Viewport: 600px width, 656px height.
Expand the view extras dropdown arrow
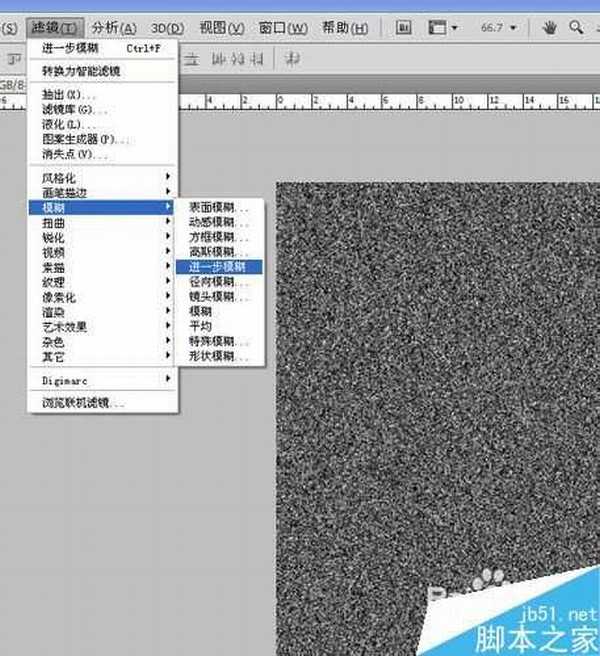(x=454, y=28)
